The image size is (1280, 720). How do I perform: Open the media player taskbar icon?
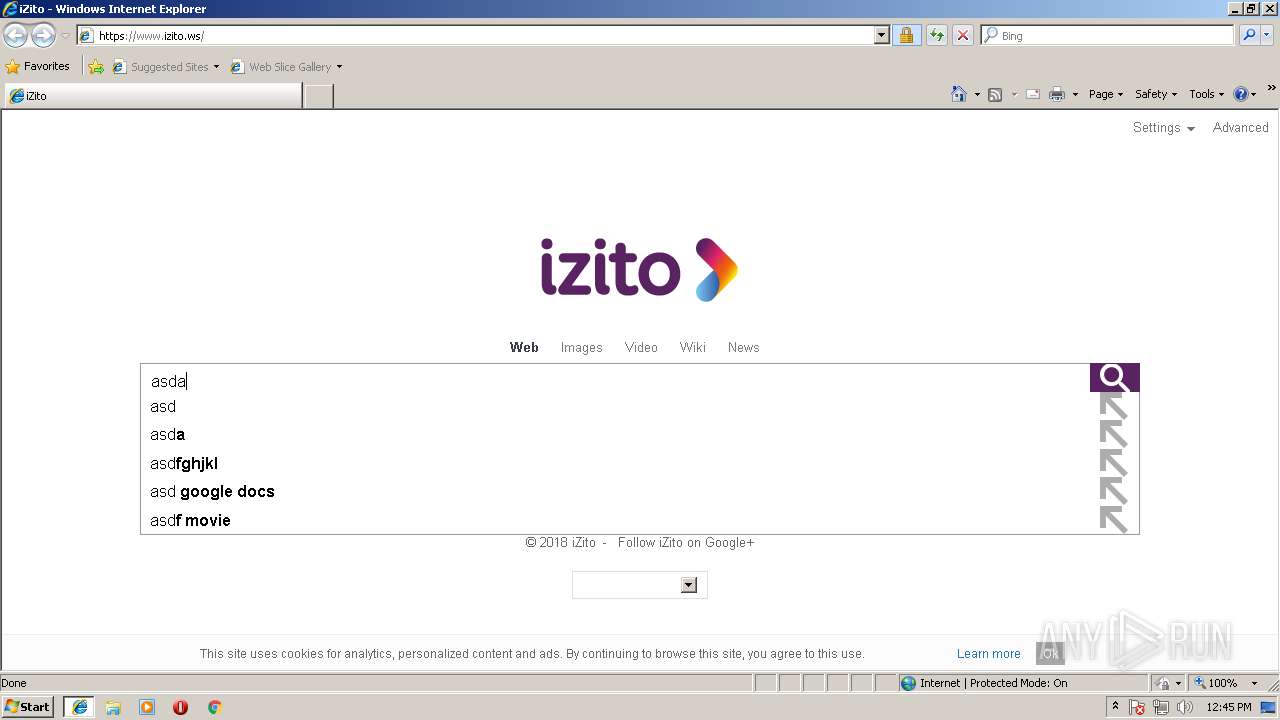[x=147, y=707]
